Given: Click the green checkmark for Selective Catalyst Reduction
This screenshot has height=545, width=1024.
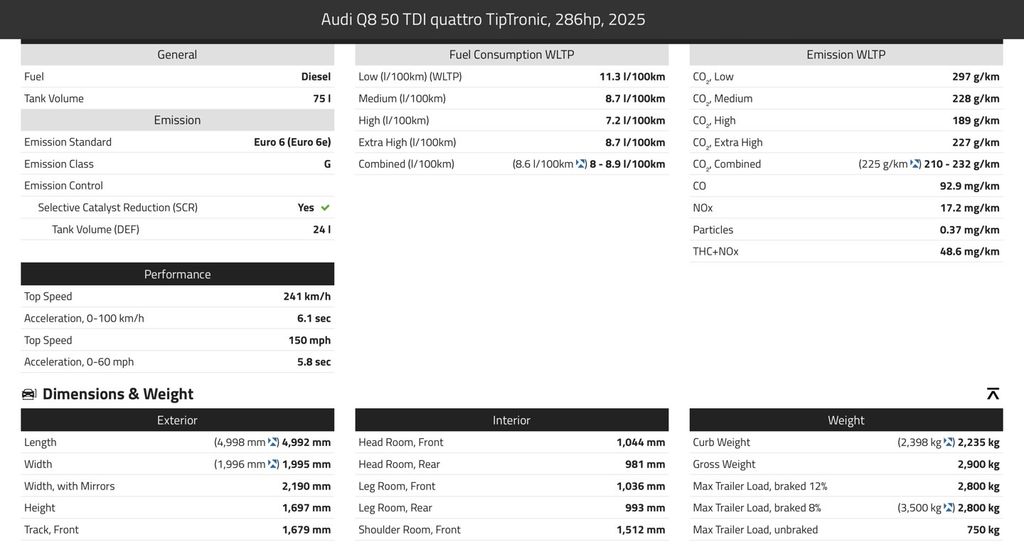Looking at the screenshot, I should point(325,208).
